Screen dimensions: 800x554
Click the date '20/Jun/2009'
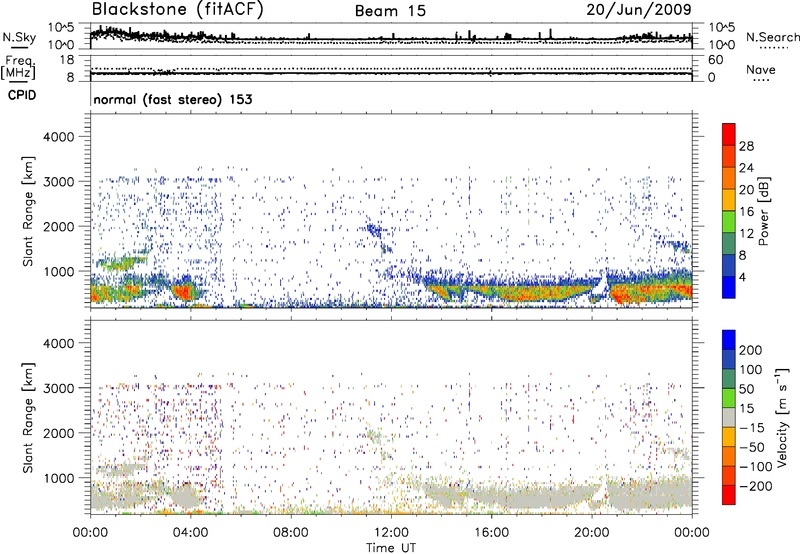pyautogui.click(x=639, y=10)
